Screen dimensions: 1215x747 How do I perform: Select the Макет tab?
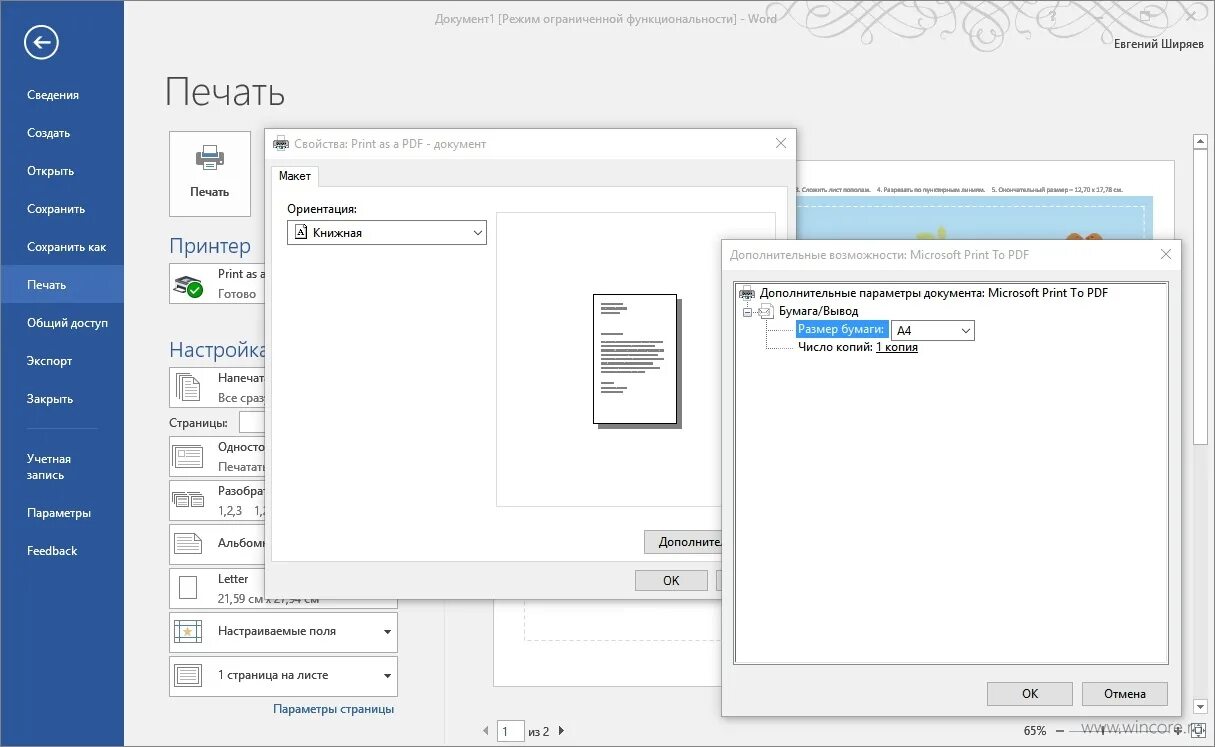point(295,176)
